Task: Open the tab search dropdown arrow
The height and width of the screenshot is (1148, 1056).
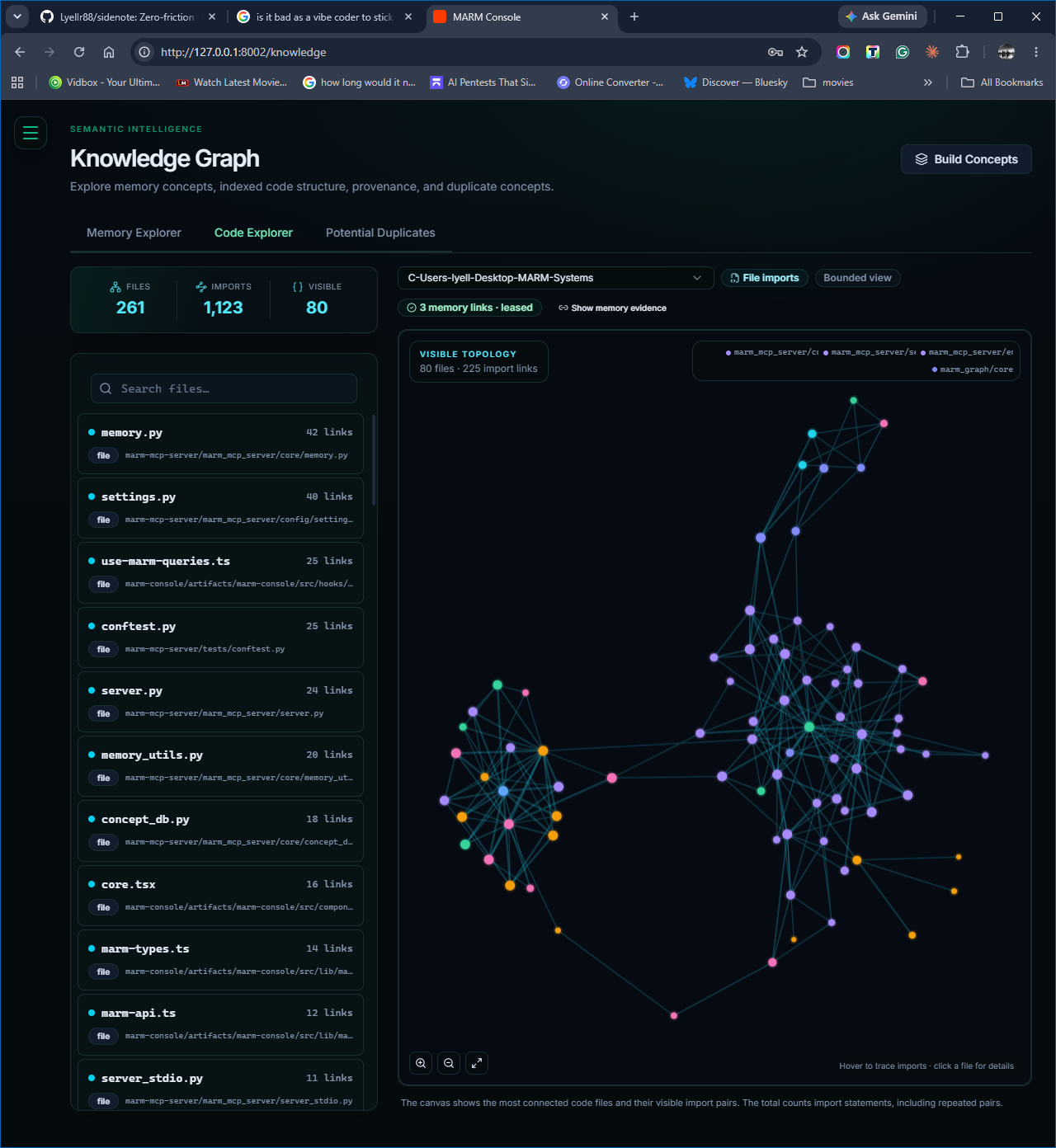Action: tap(17, 16)
